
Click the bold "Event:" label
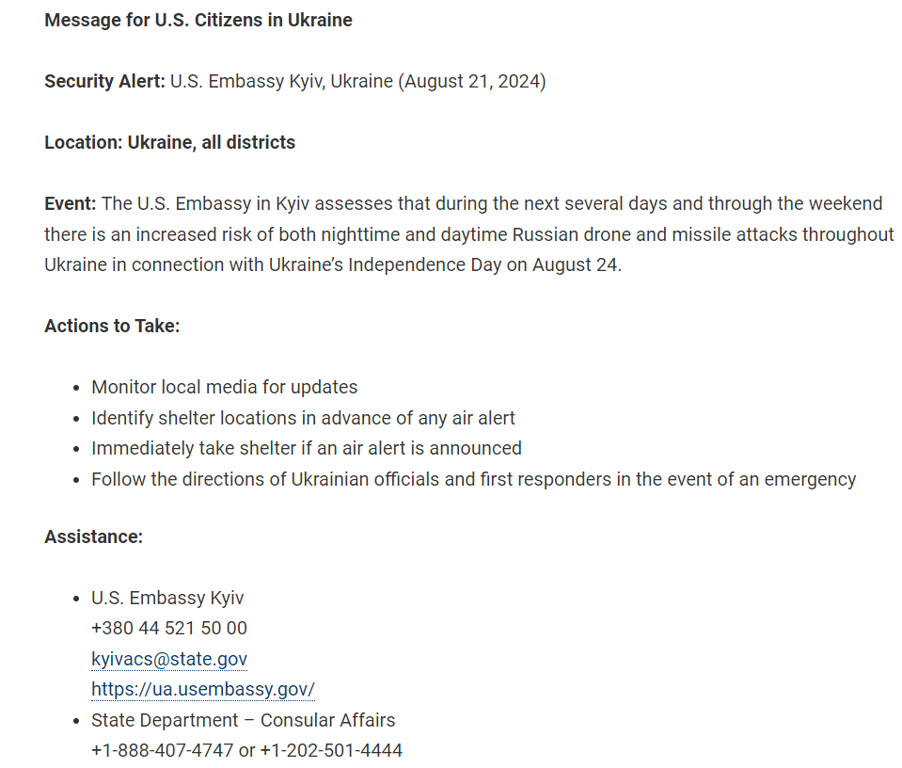70,204
